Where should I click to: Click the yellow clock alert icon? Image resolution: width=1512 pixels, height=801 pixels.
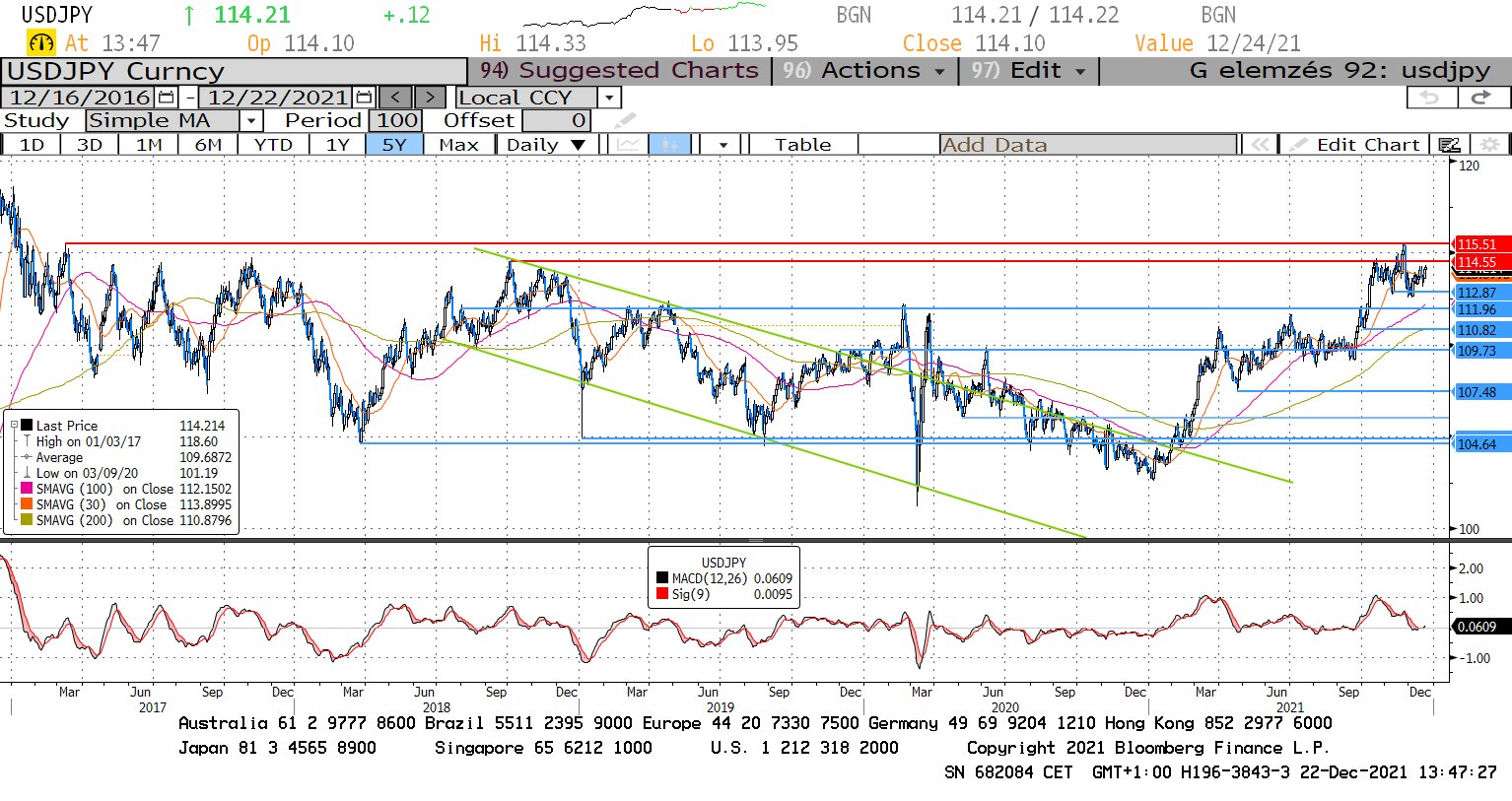(x=41, y=43)
